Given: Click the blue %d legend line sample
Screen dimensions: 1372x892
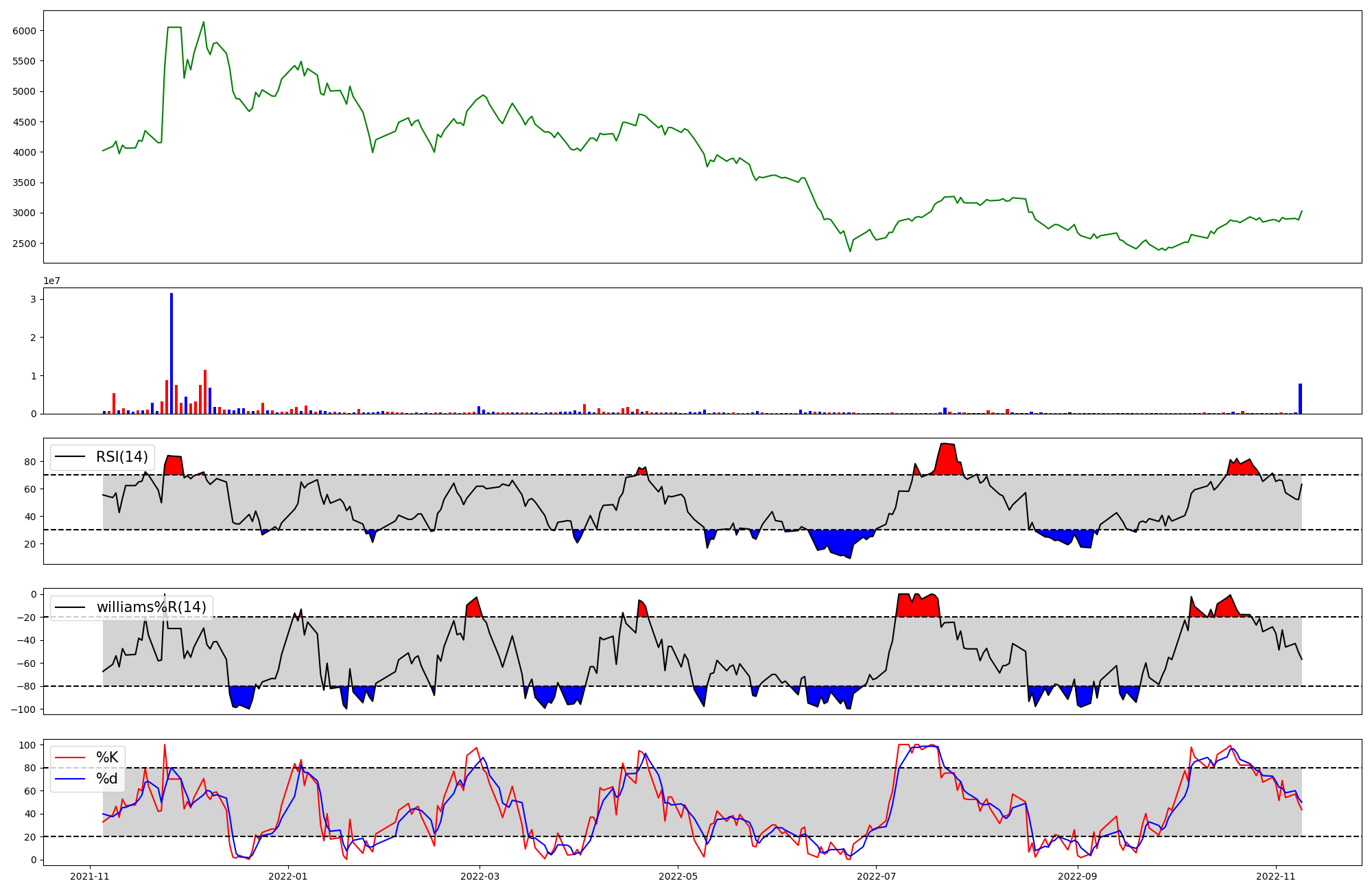Looking at the screenshot, I should coord(70,779).
